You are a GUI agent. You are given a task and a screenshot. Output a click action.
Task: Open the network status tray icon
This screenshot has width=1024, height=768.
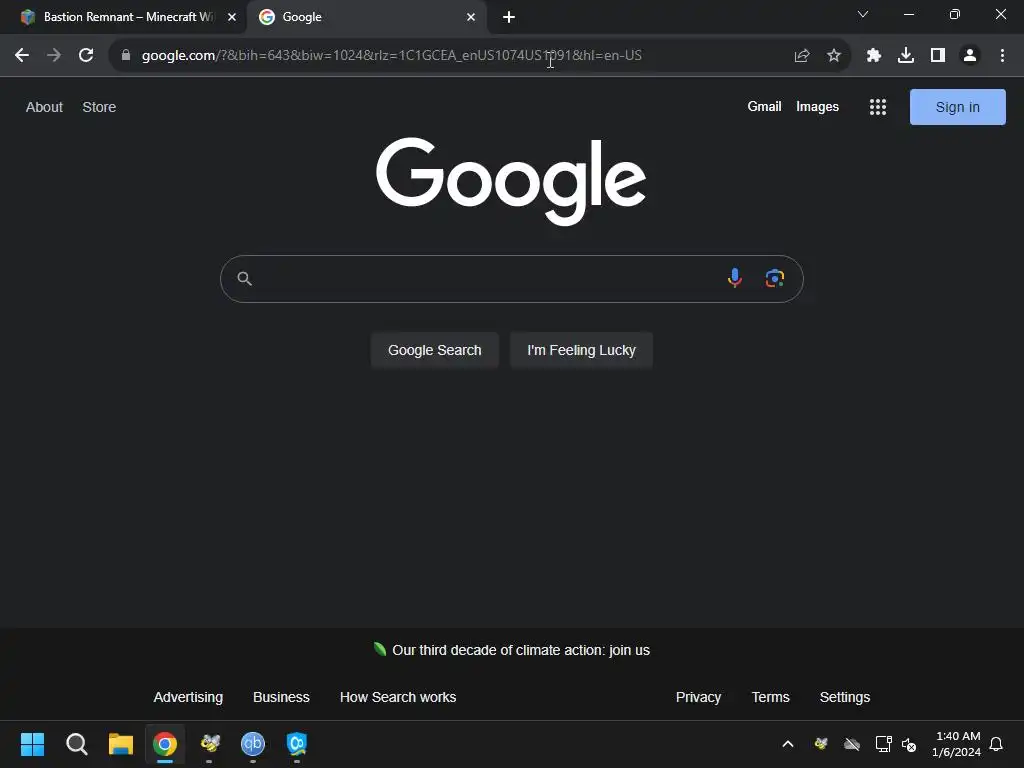(884, 744)
